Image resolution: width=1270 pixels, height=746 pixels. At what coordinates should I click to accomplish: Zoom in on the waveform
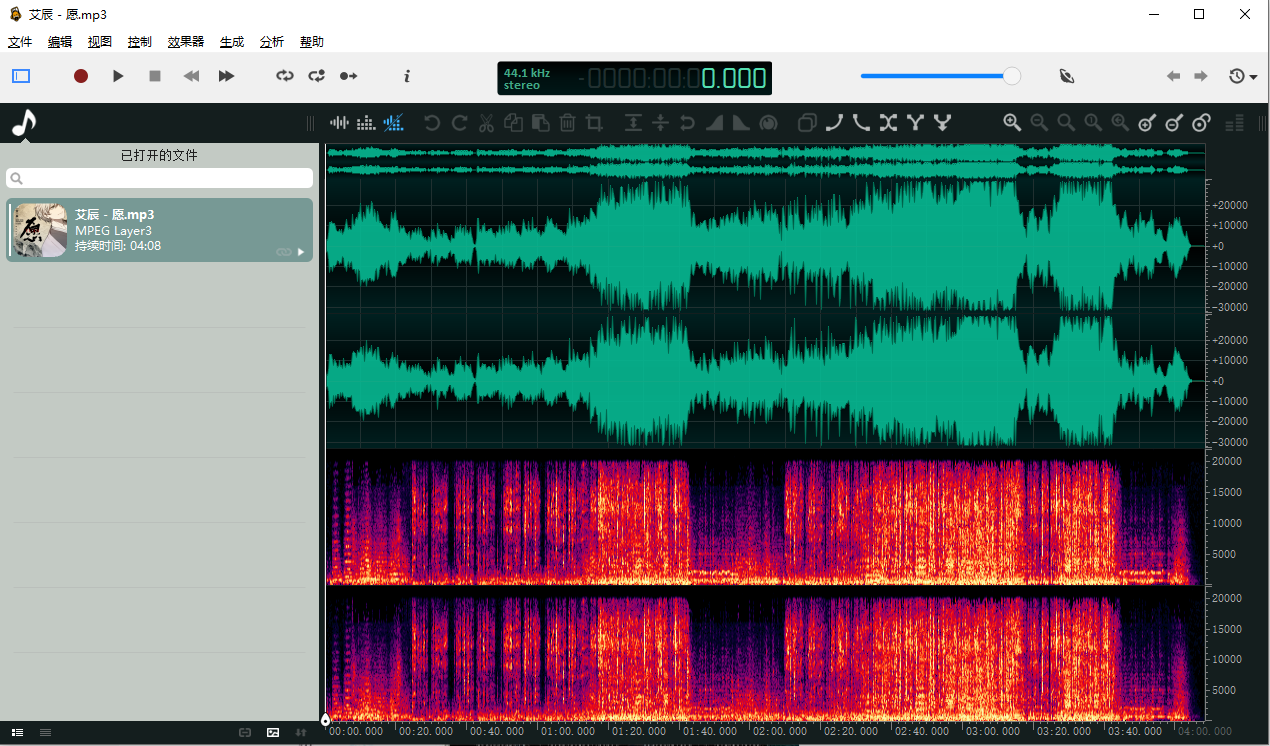click(x=1012, y=122)
